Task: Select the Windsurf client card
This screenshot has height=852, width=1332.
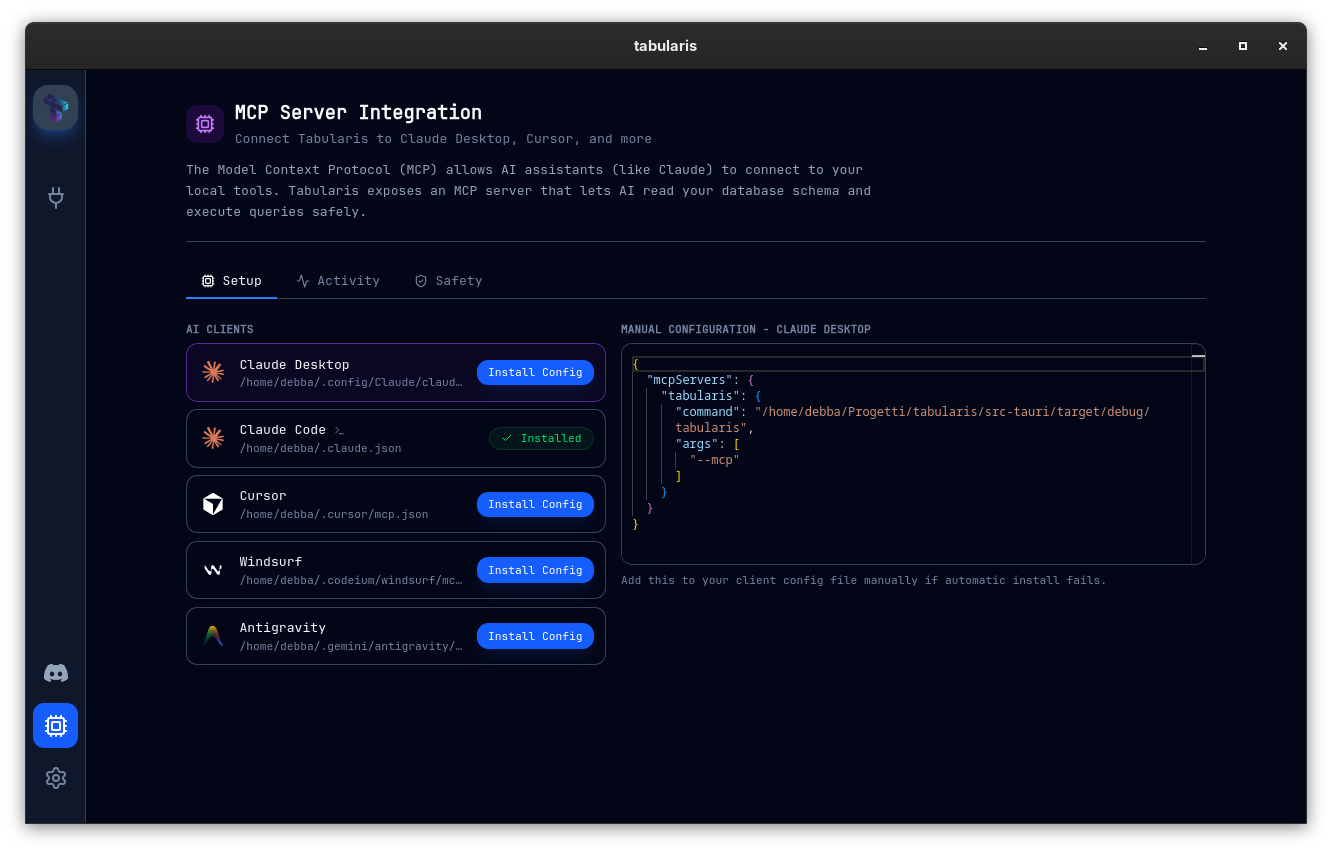Action: click(396, 570)
